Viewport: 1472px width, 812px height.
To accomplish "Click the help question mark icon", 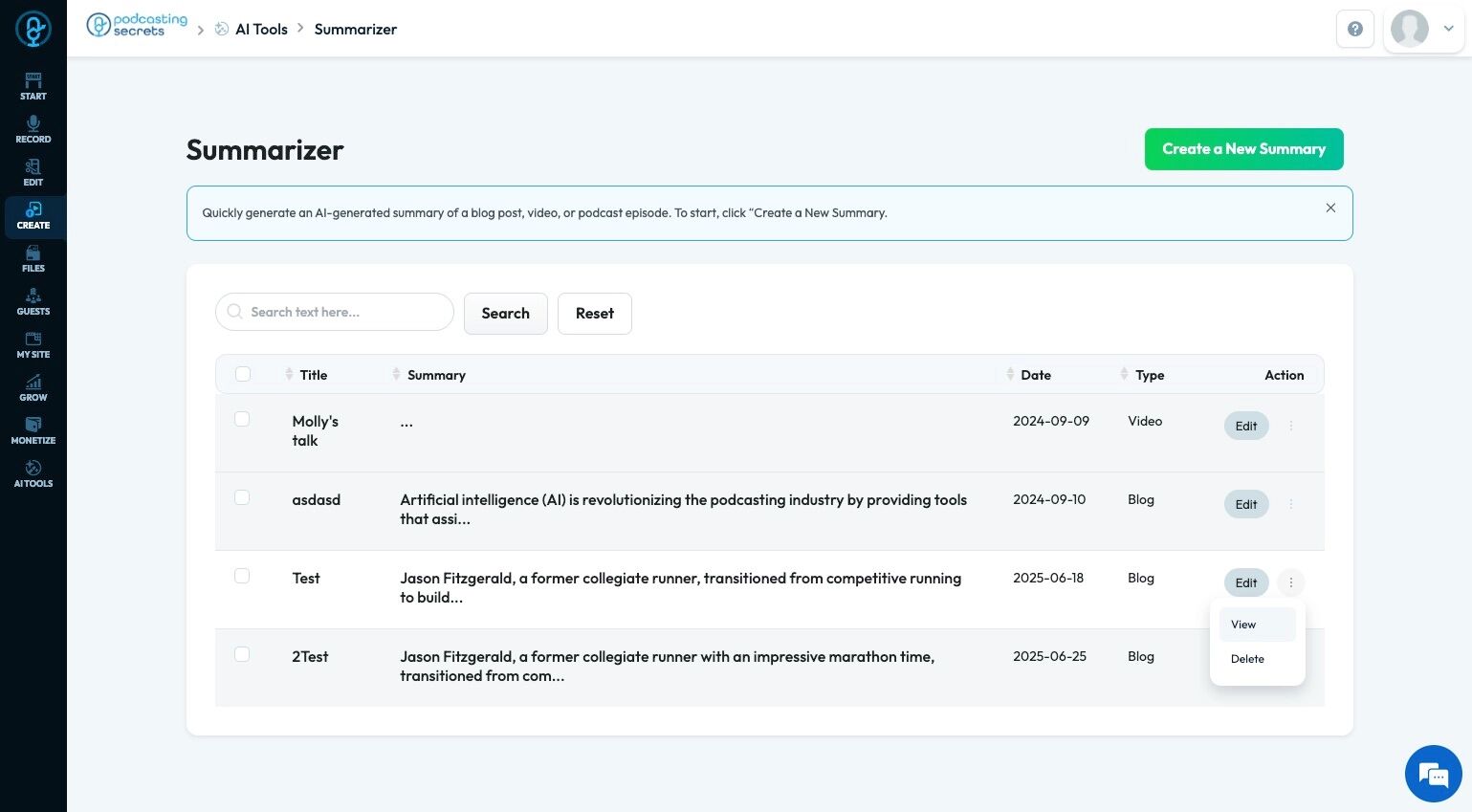I will click(1355, 29).
